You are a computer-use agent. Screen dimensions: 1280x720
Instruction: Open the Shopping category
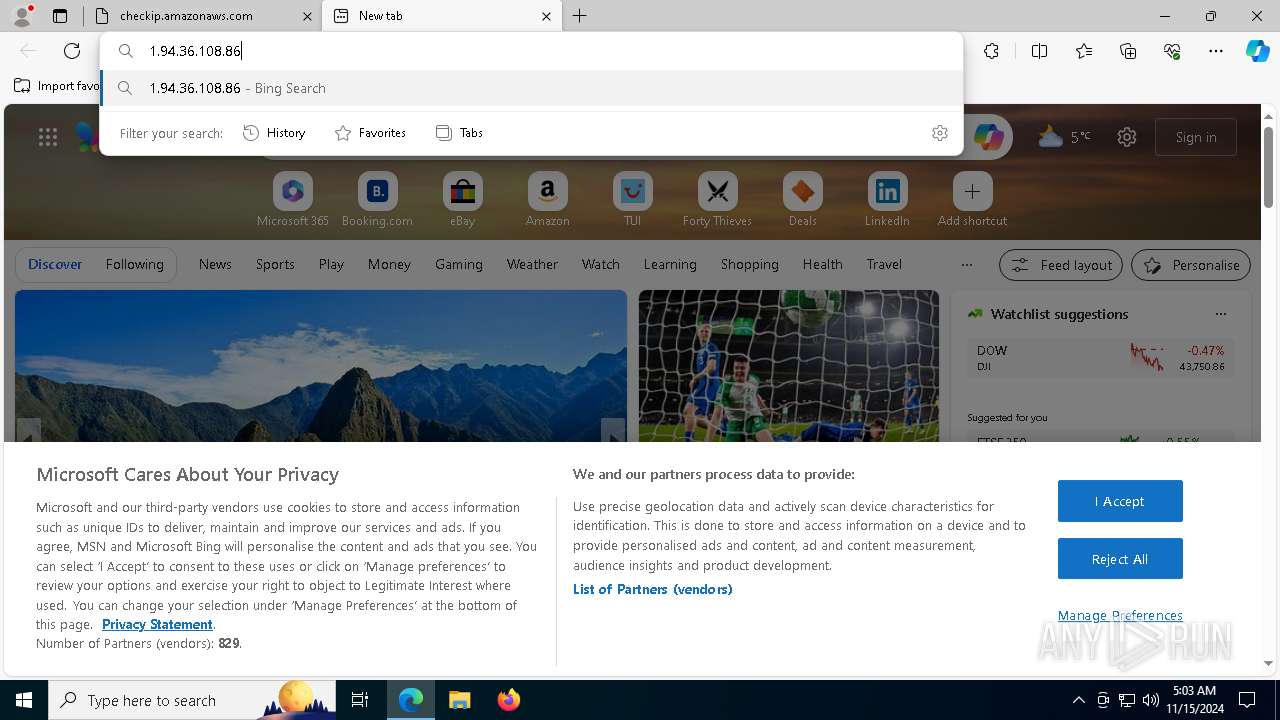(x=749, y=264)
